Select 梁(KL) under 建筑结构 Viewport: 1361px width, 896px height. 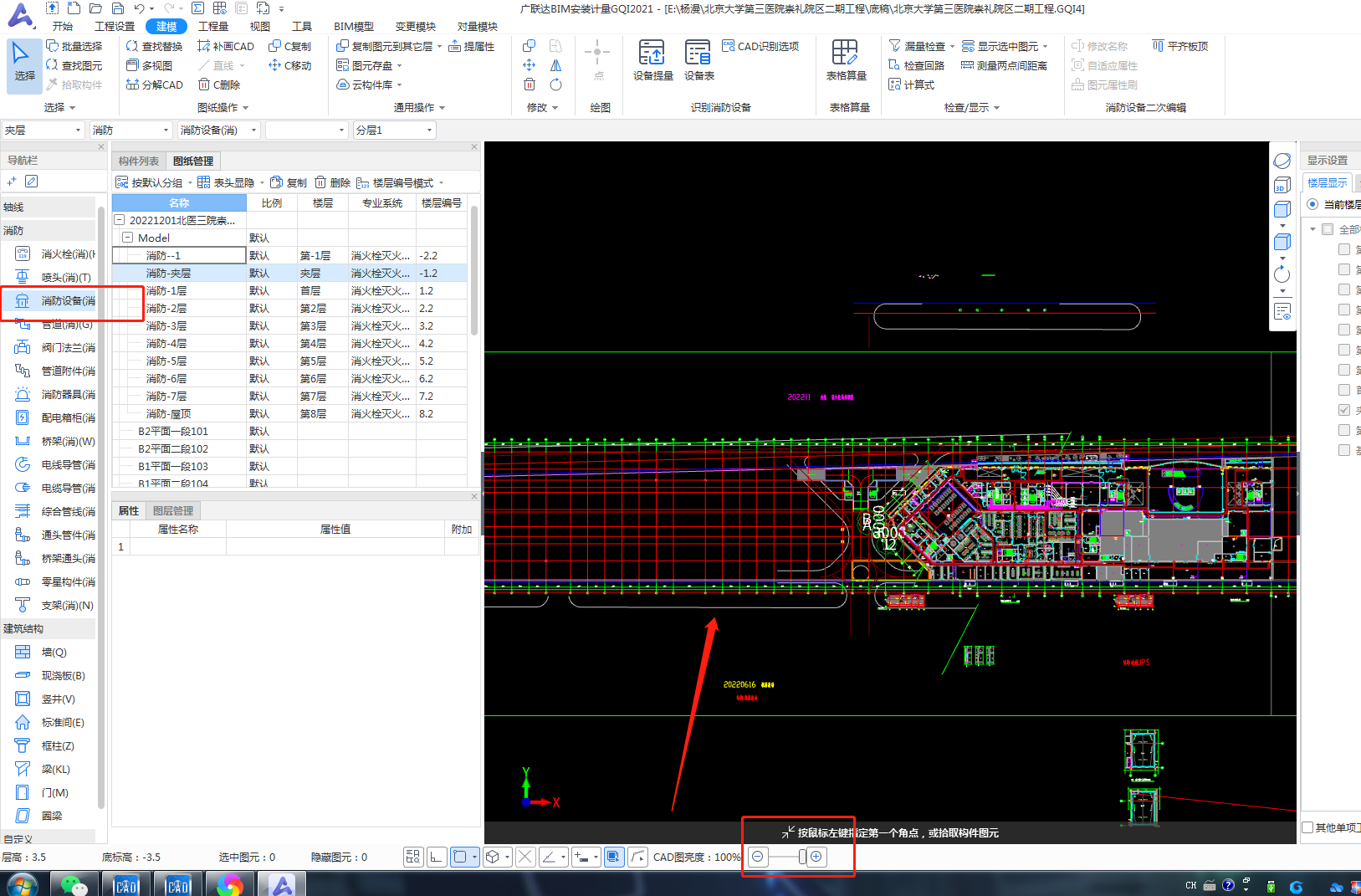43,769
